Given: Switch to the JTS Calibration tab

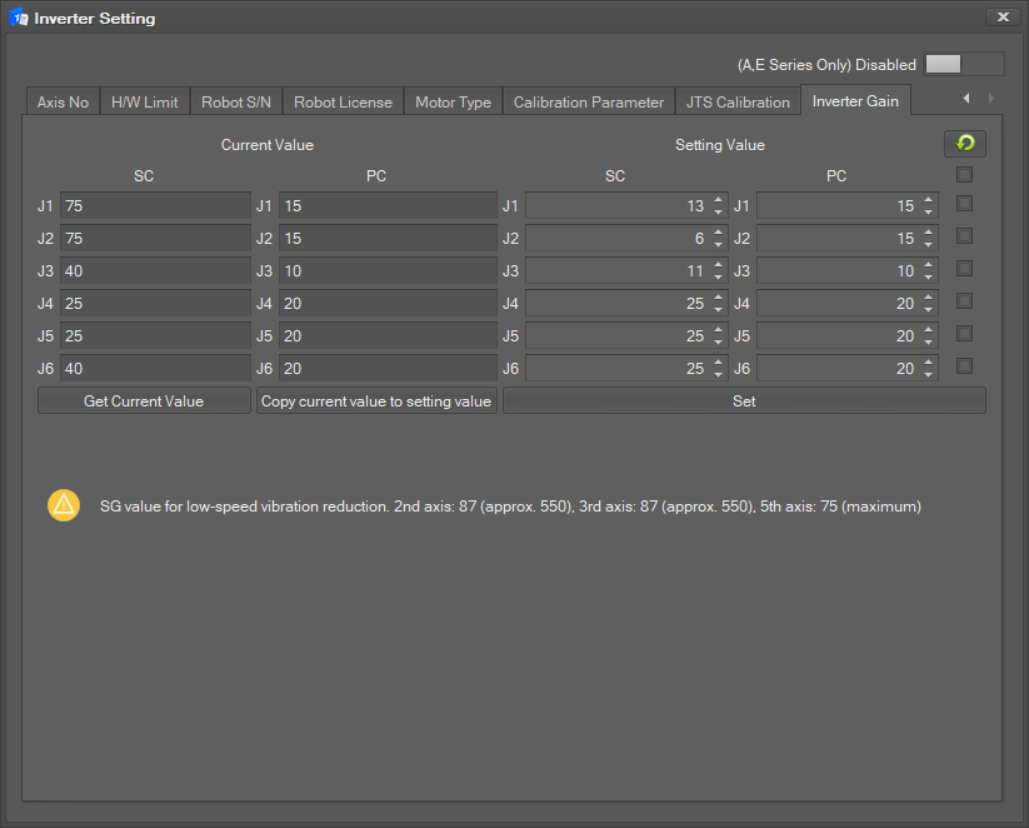Looking at the screenshot, I should (738, 102).
